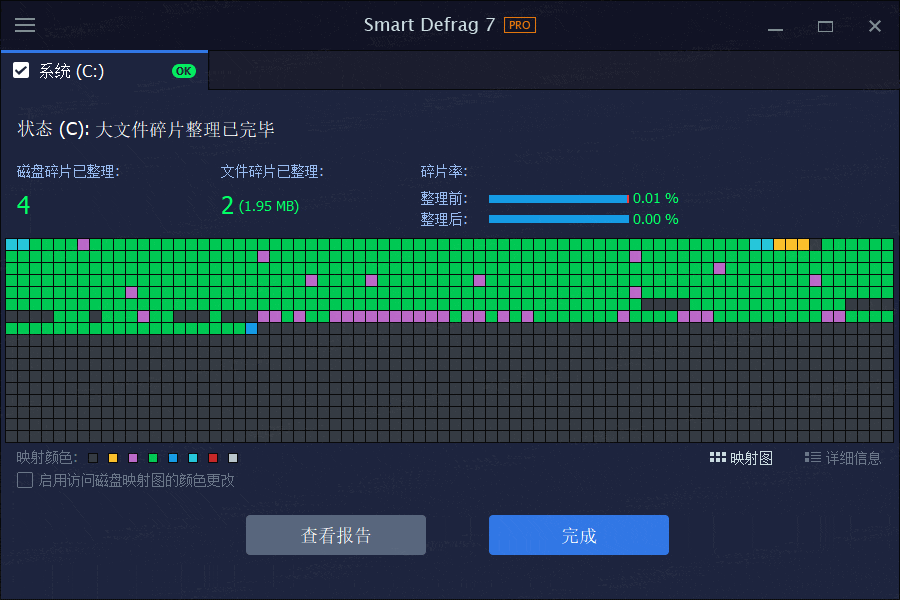
Task: Click the blue 完成 button
Action: tap(579, 535)
